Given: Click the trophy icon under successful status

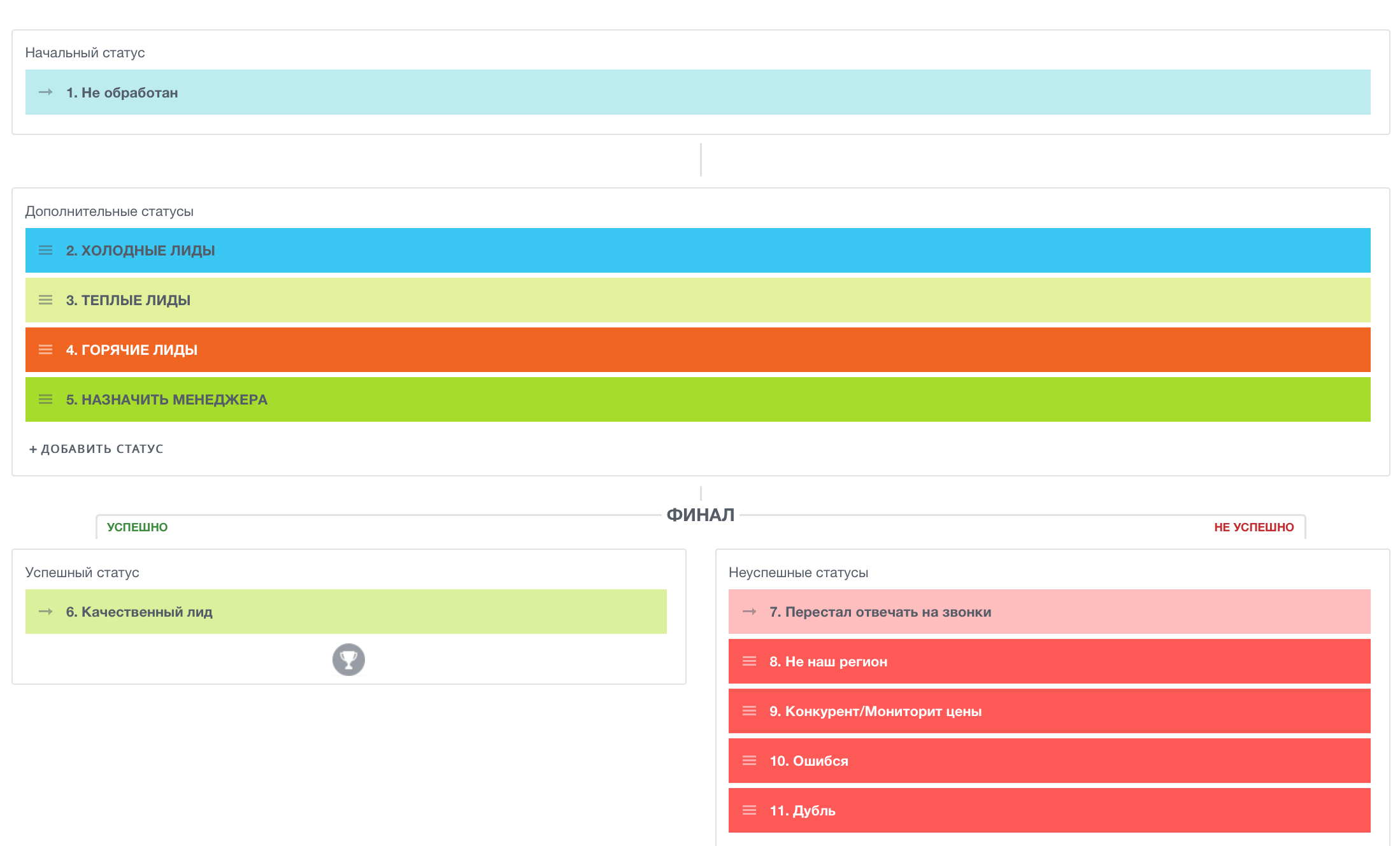Looking at the screenshot, I should pos(348,659).
